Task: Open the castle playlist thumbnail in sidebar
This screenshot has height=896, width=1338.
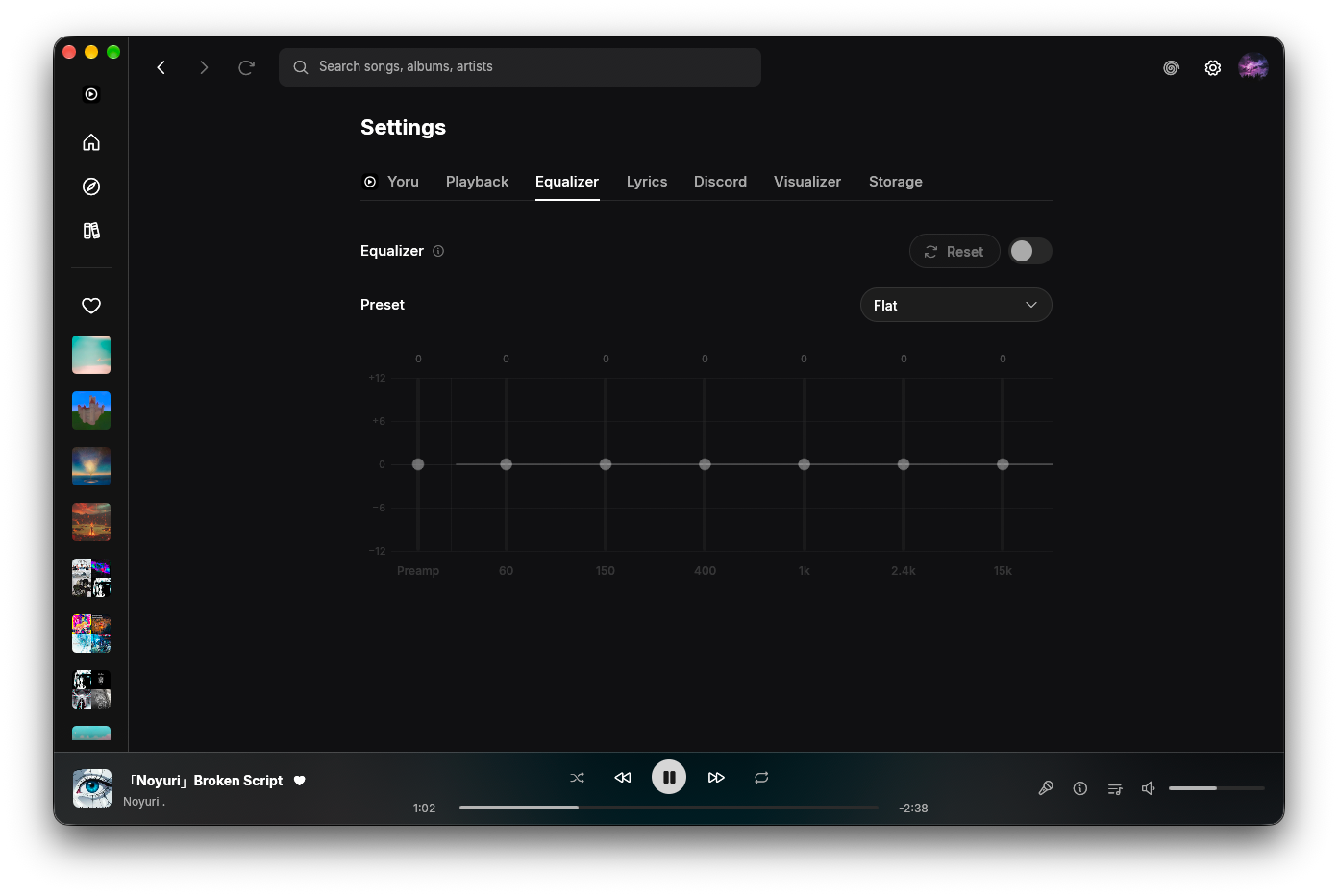Action: (91, 411)
